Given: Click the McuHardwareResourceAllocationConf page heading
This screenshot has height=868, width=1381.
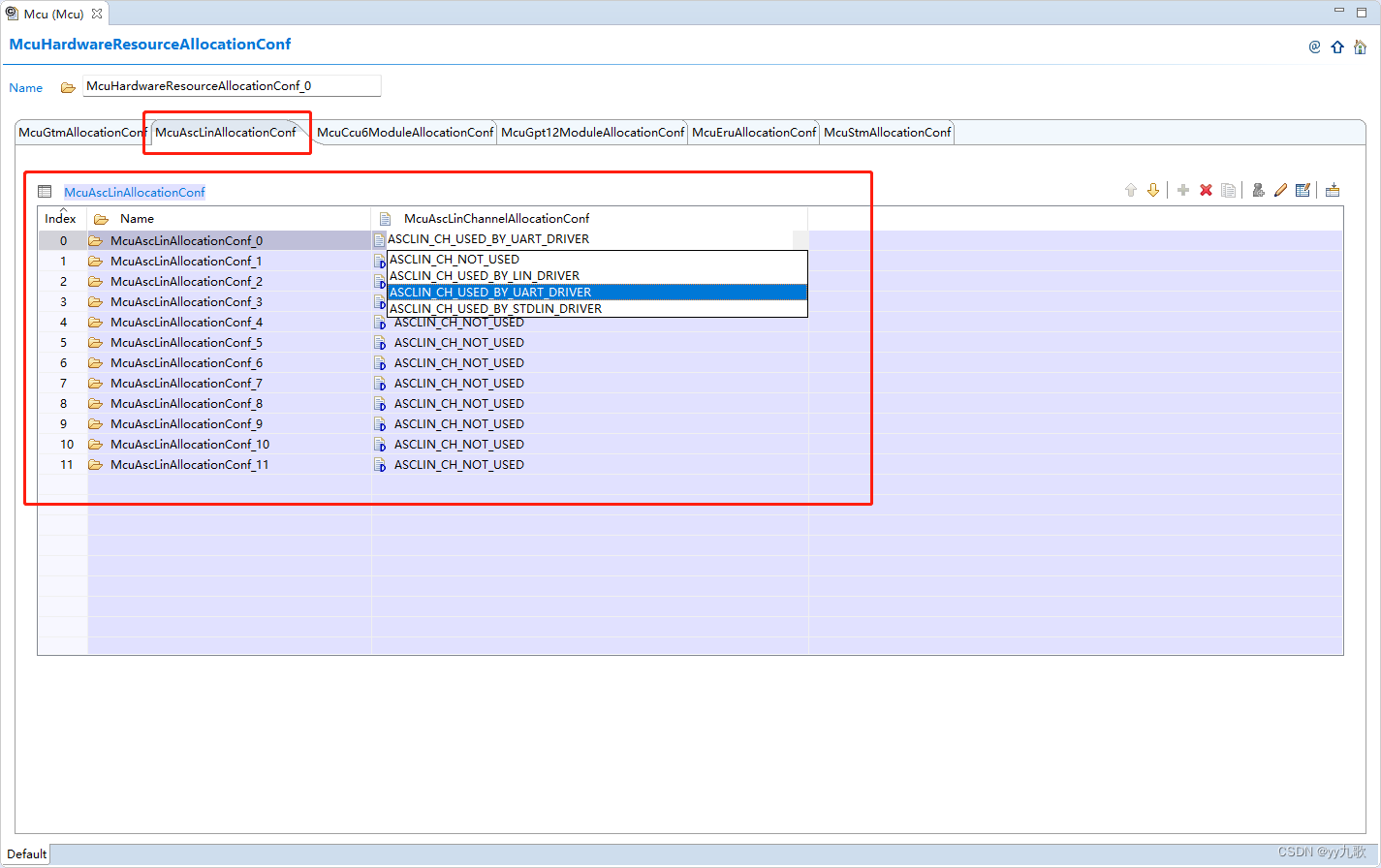Looking at the screenshot, I should pos(149,45).
